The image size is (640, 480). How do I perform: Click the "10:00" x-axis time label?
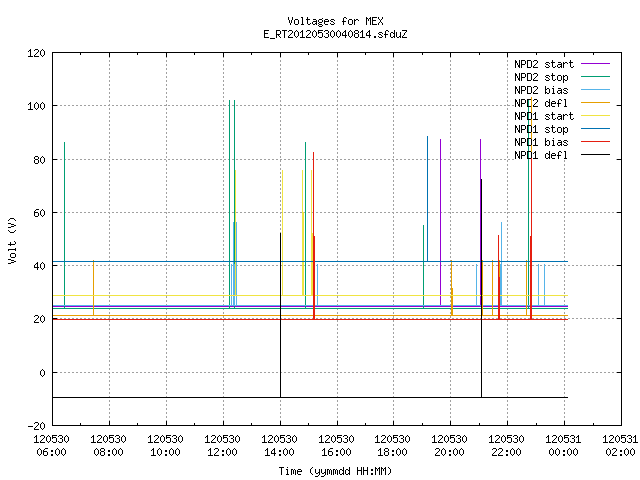click(x=165, y=453)
